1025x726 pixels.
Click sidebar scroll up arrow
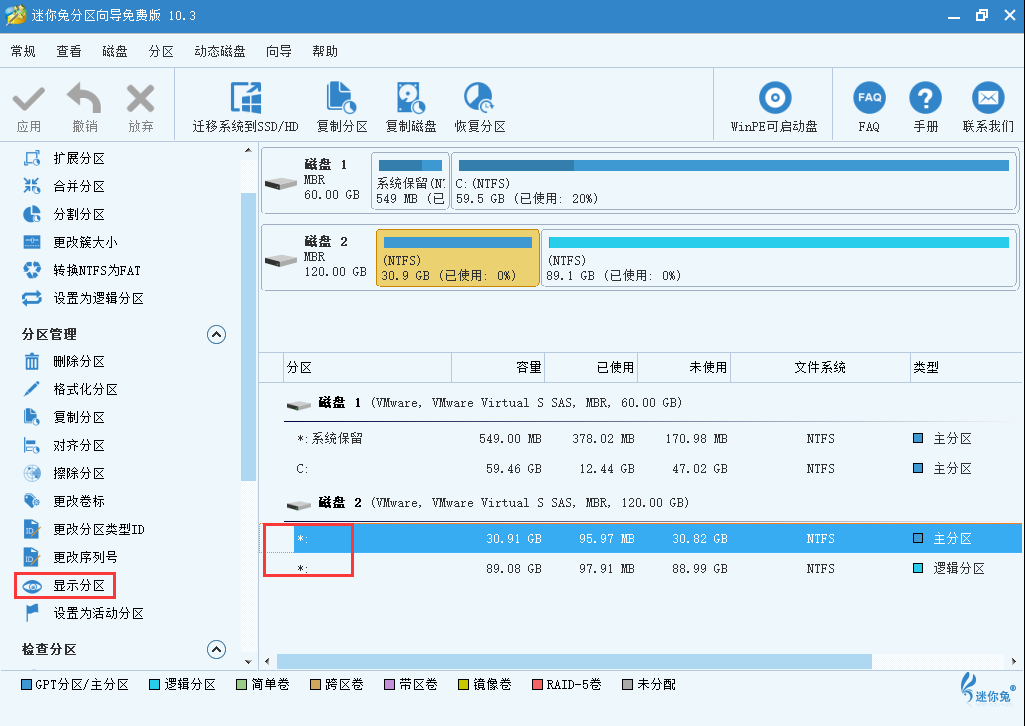pyautogui.click(x=248, y=150)
